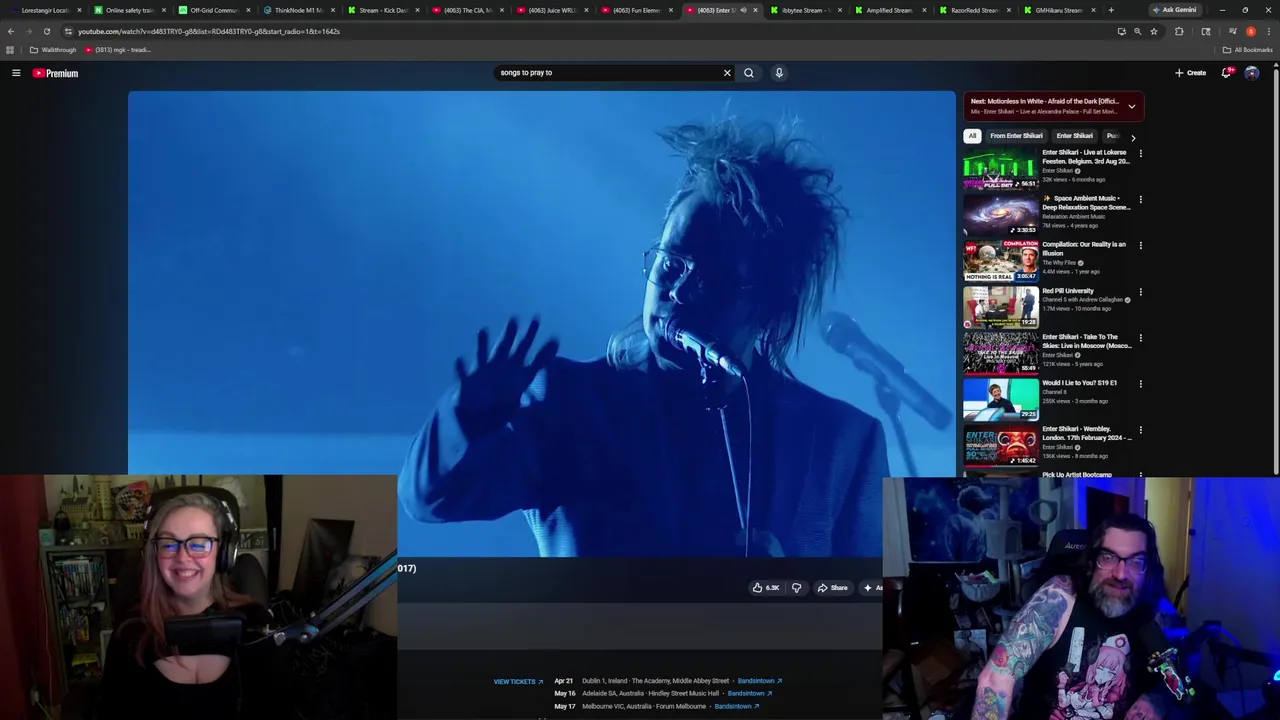Image resolution: width=1280 pixels, height=720 pixels.
Task: Go to YouTube Premium home logo
Action: (55, 73)
